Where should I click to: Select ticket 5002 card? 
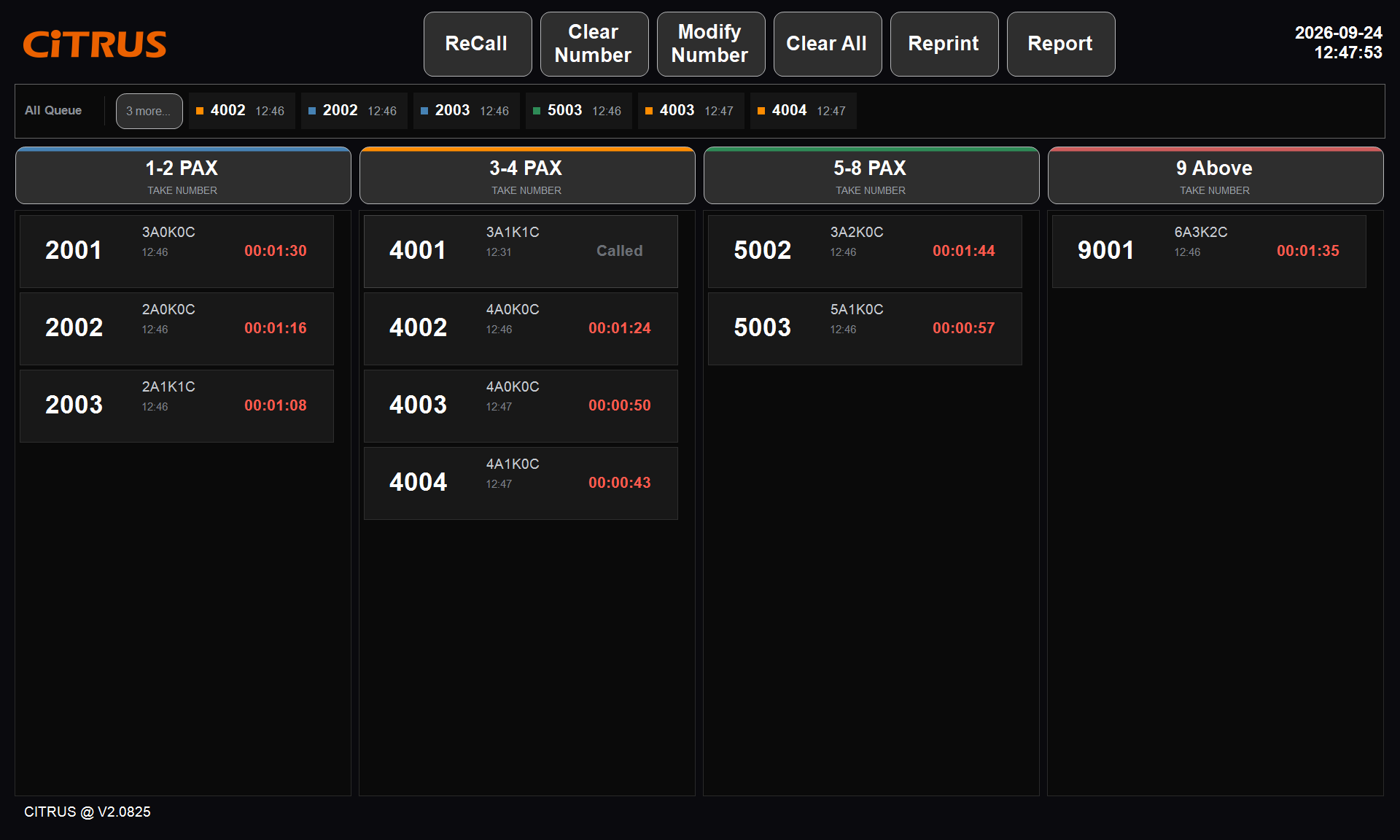tap(865, 251)
